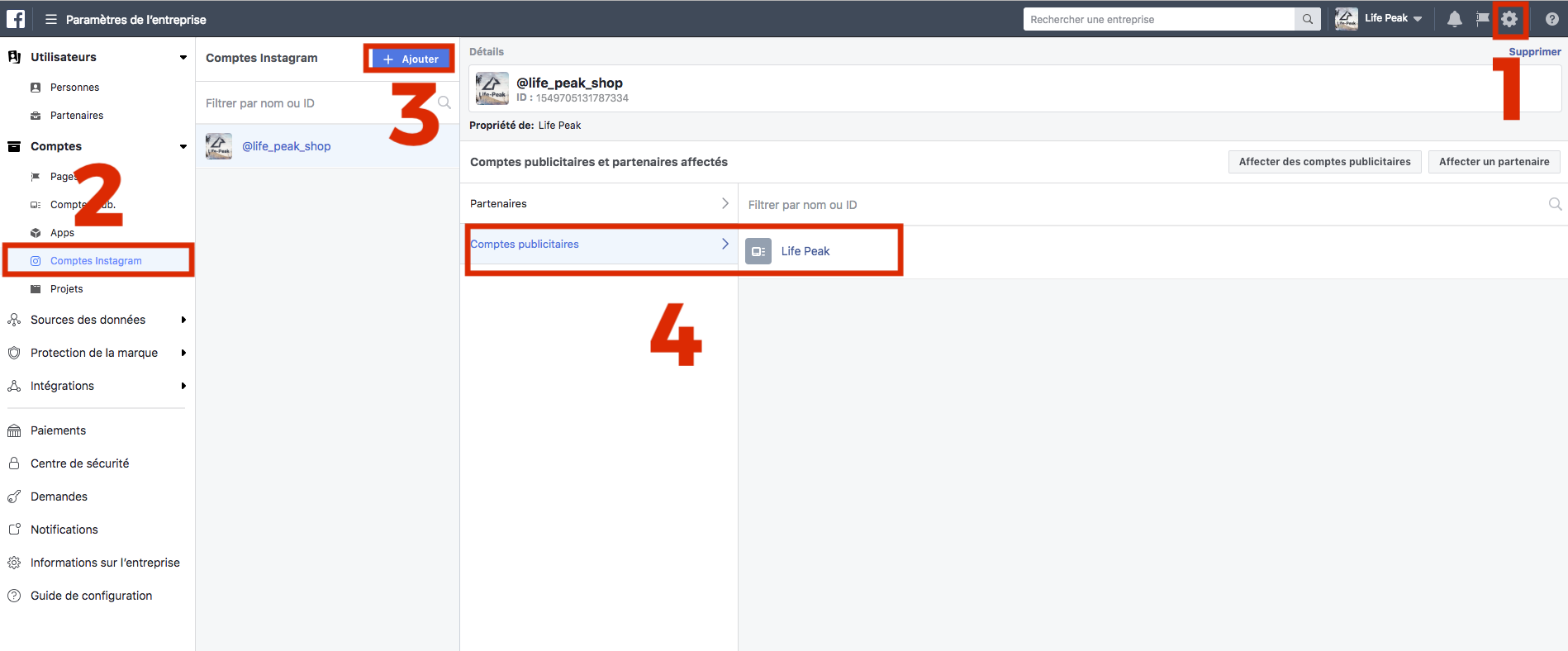This screenshot has width=1568, height=651.
Task: Open Notifications settings in sidebar
Action: (64, 530)
